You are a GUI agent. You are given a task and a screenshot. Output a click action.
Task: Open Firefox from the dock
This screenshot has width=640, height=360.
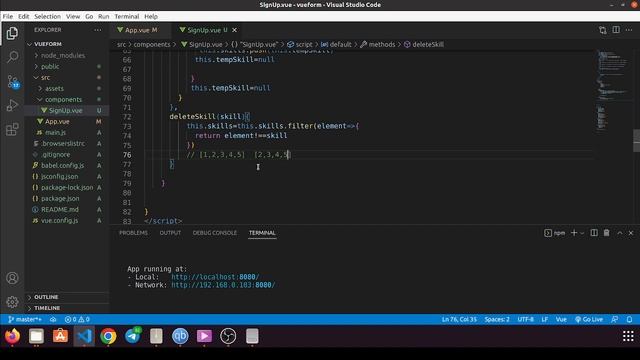tap(12, 336)
